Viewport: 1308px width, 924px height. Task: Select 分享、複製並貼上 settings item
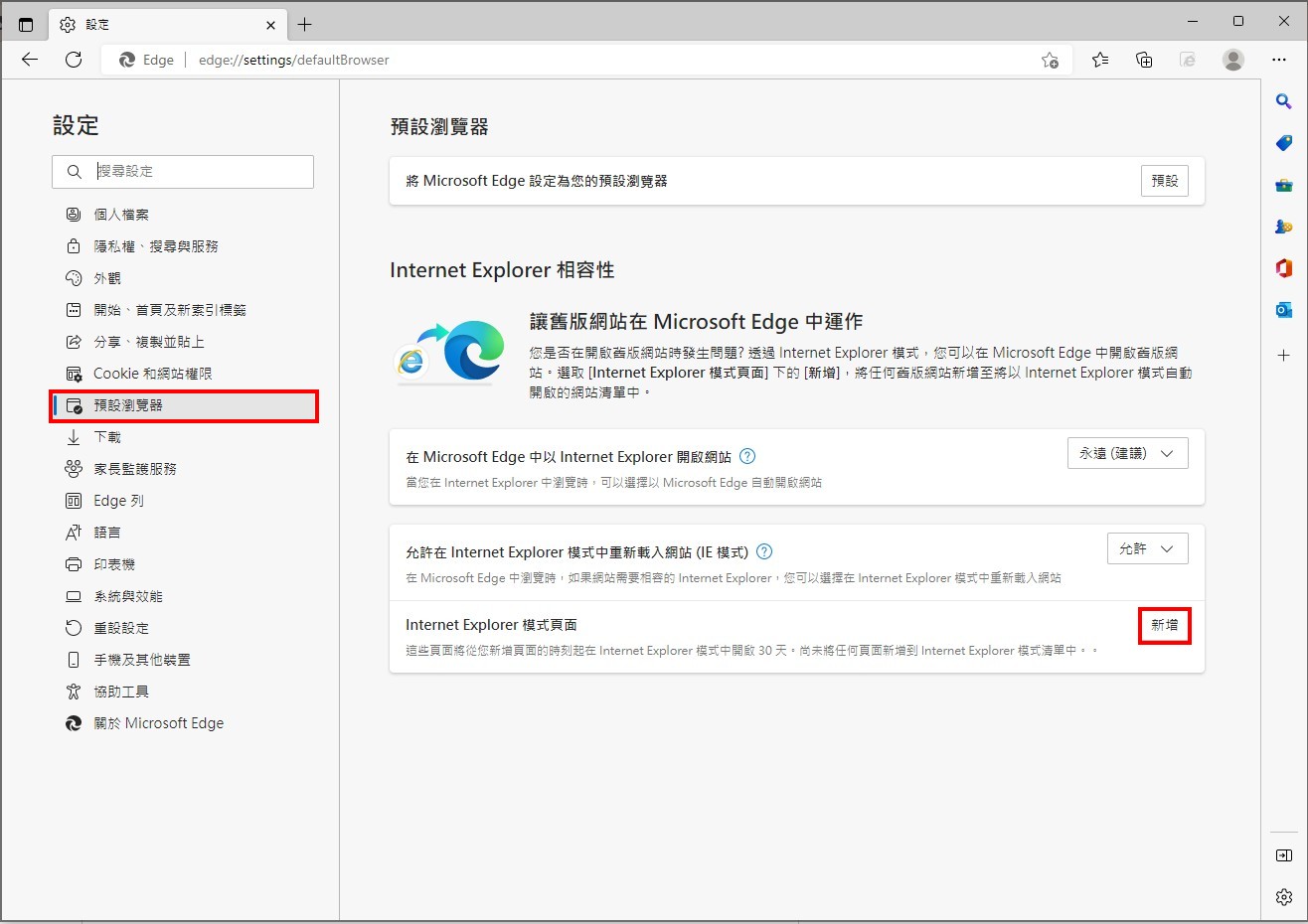click(184, 342)
